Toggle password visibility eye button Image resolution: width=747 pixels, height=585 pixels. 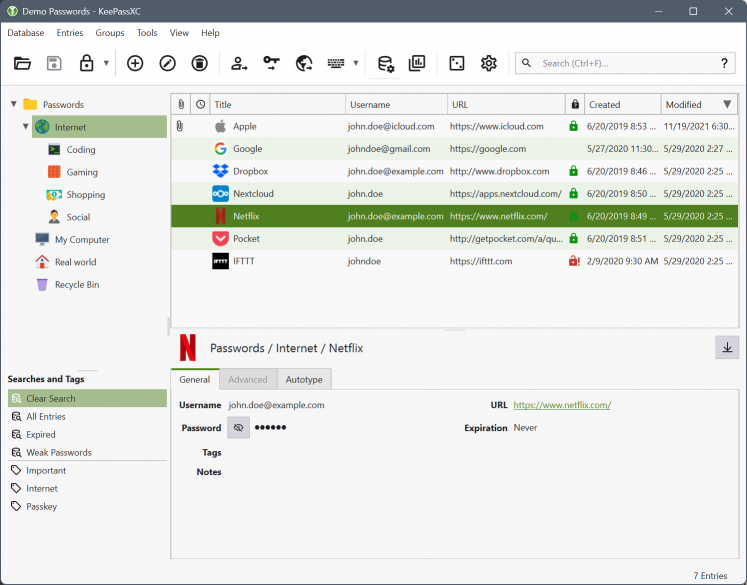click(x=238, y=428)
